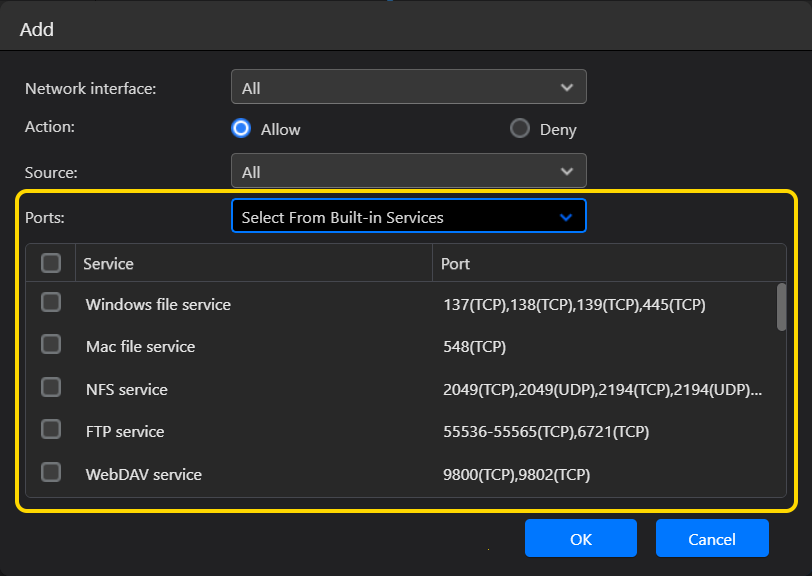Click the chevron arrow on Network interface dropdown
Viewport: 812px width, 576px height.
pyautogui.click(x=567, y=88)
